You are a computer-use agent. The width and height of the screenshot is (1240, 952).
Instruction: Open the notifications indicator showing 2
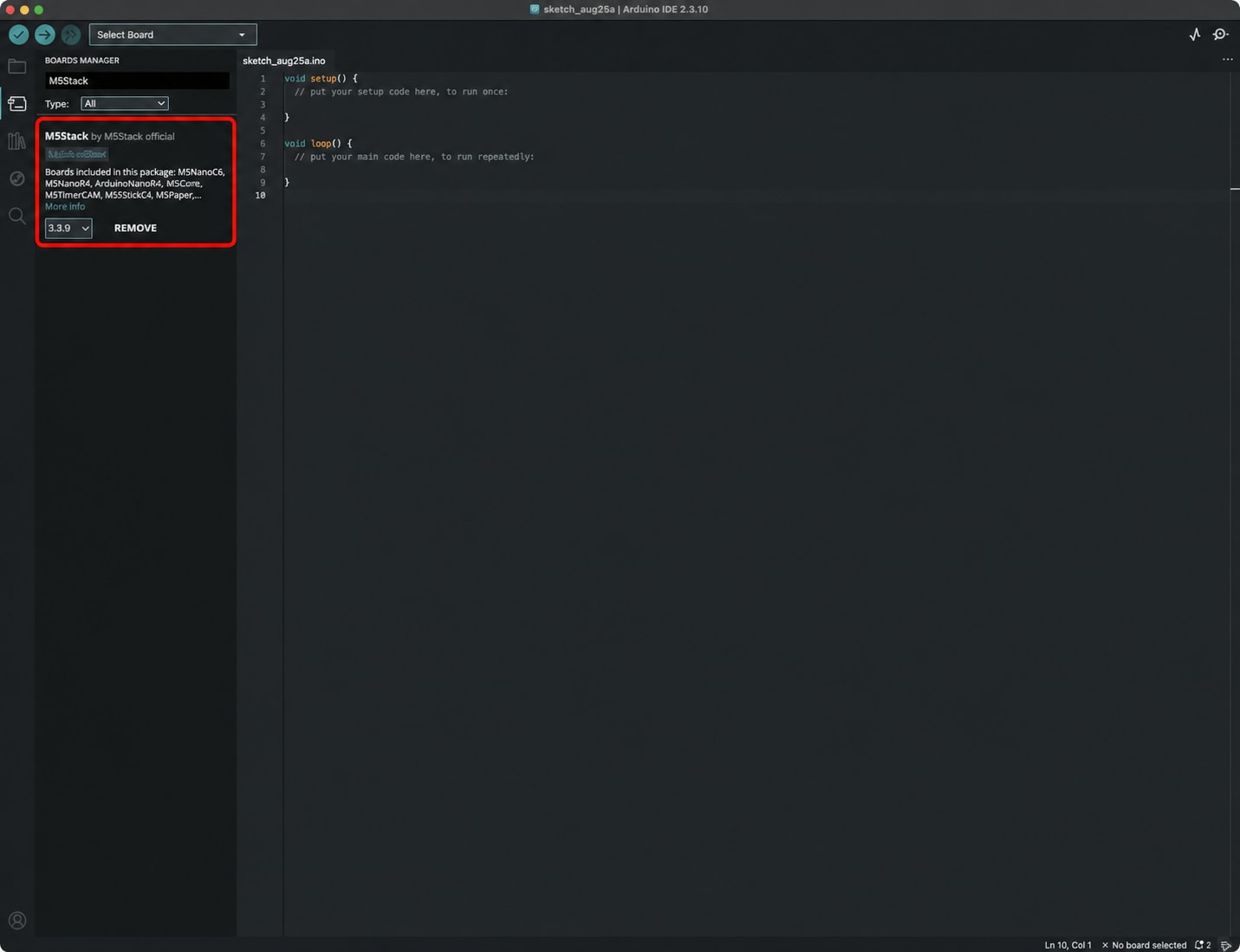[x=1203, y=945]
